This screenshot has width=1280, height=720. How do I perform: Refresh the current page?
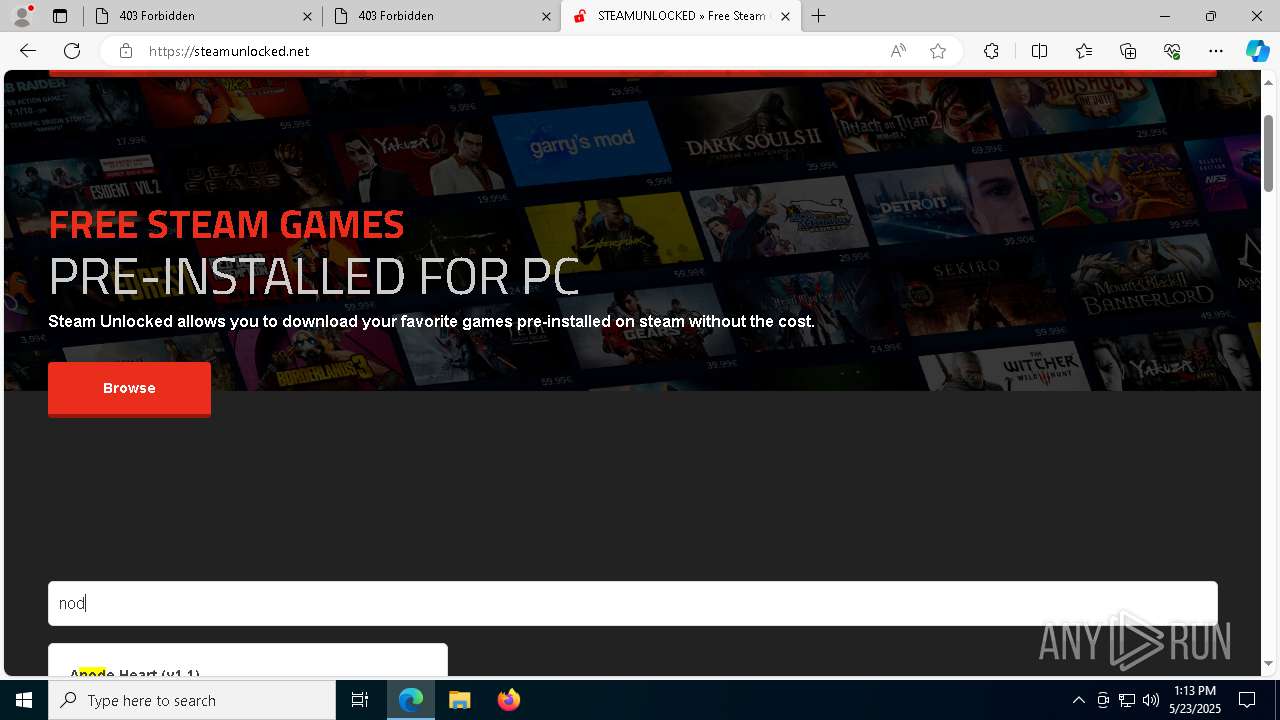click(72, 51)
